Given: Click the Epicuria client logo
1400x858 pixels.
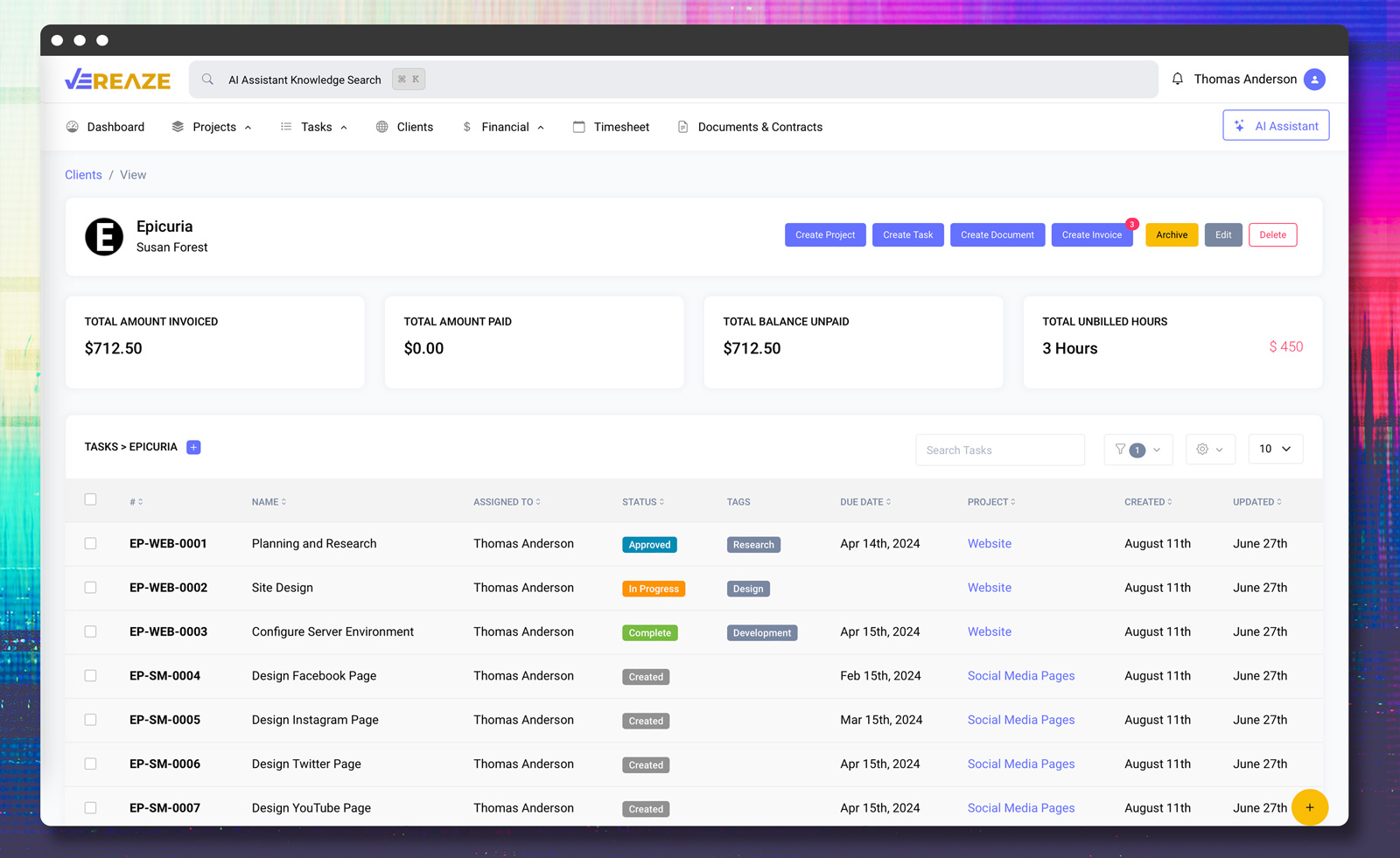Looking at the screenshot, I should pos(104,237).
